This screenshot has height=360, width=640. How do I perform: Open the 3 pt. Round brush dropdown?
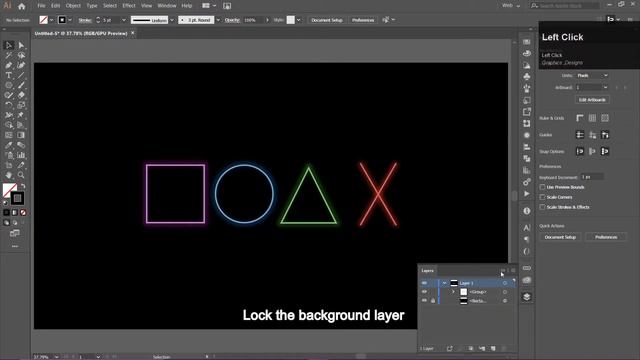(218, 20)
